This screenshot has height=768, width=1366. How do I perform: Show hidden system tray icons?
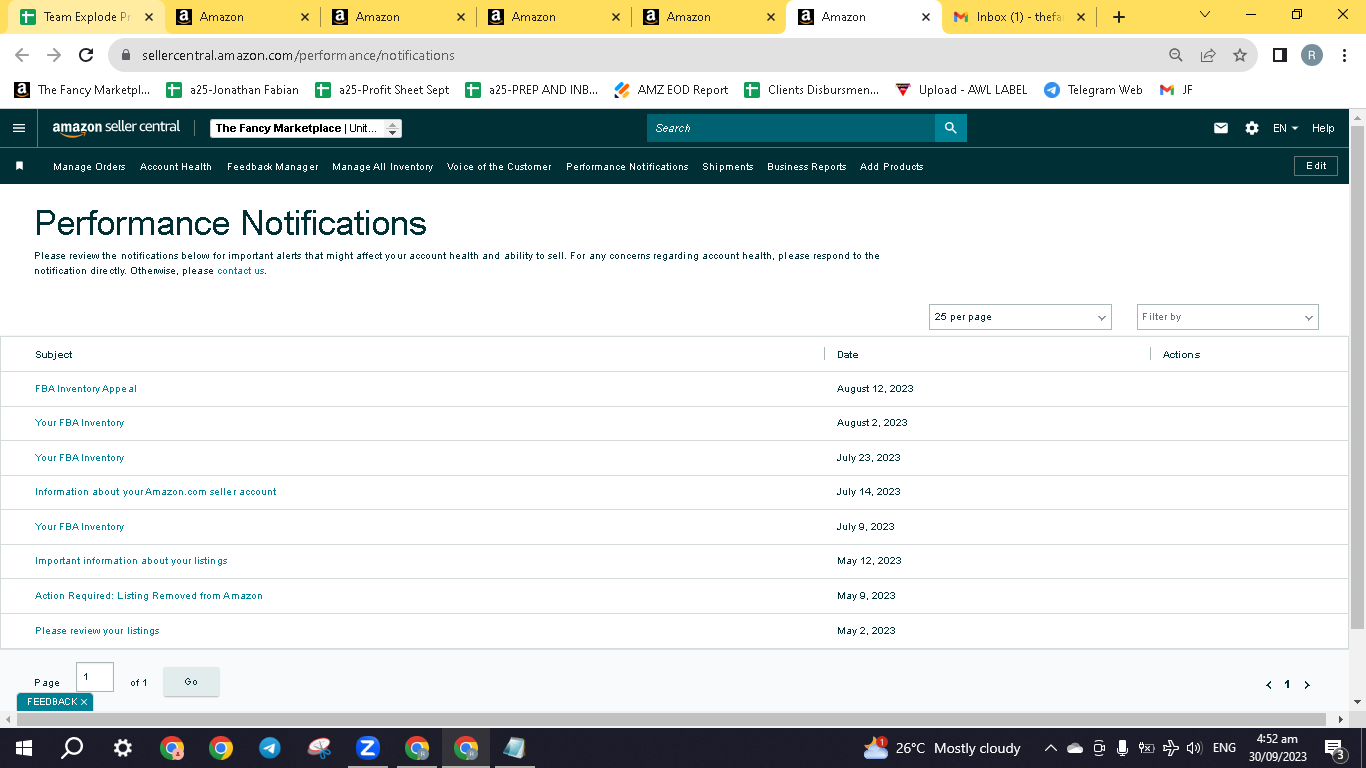[x=1050, y=748]
